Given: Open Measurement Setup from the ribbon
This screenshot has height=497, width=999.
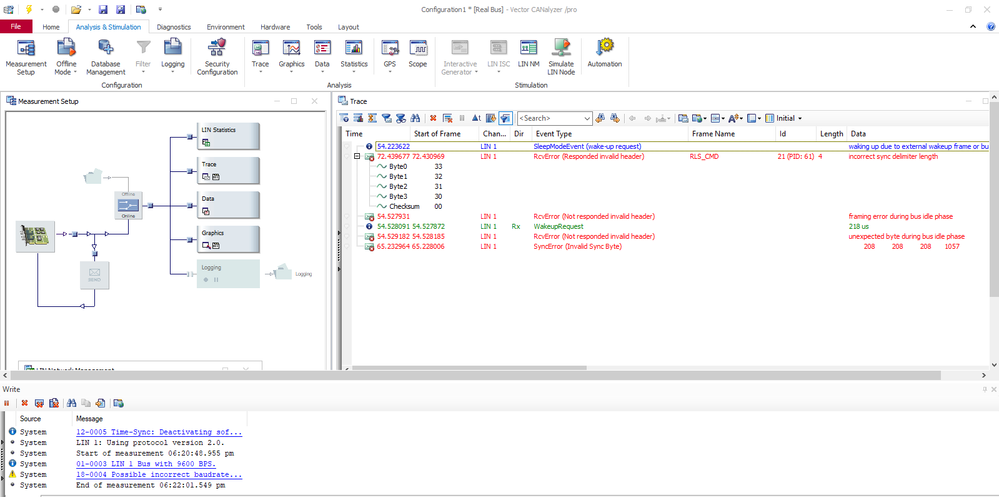Looking at the screenshot, I should [26, 57].
